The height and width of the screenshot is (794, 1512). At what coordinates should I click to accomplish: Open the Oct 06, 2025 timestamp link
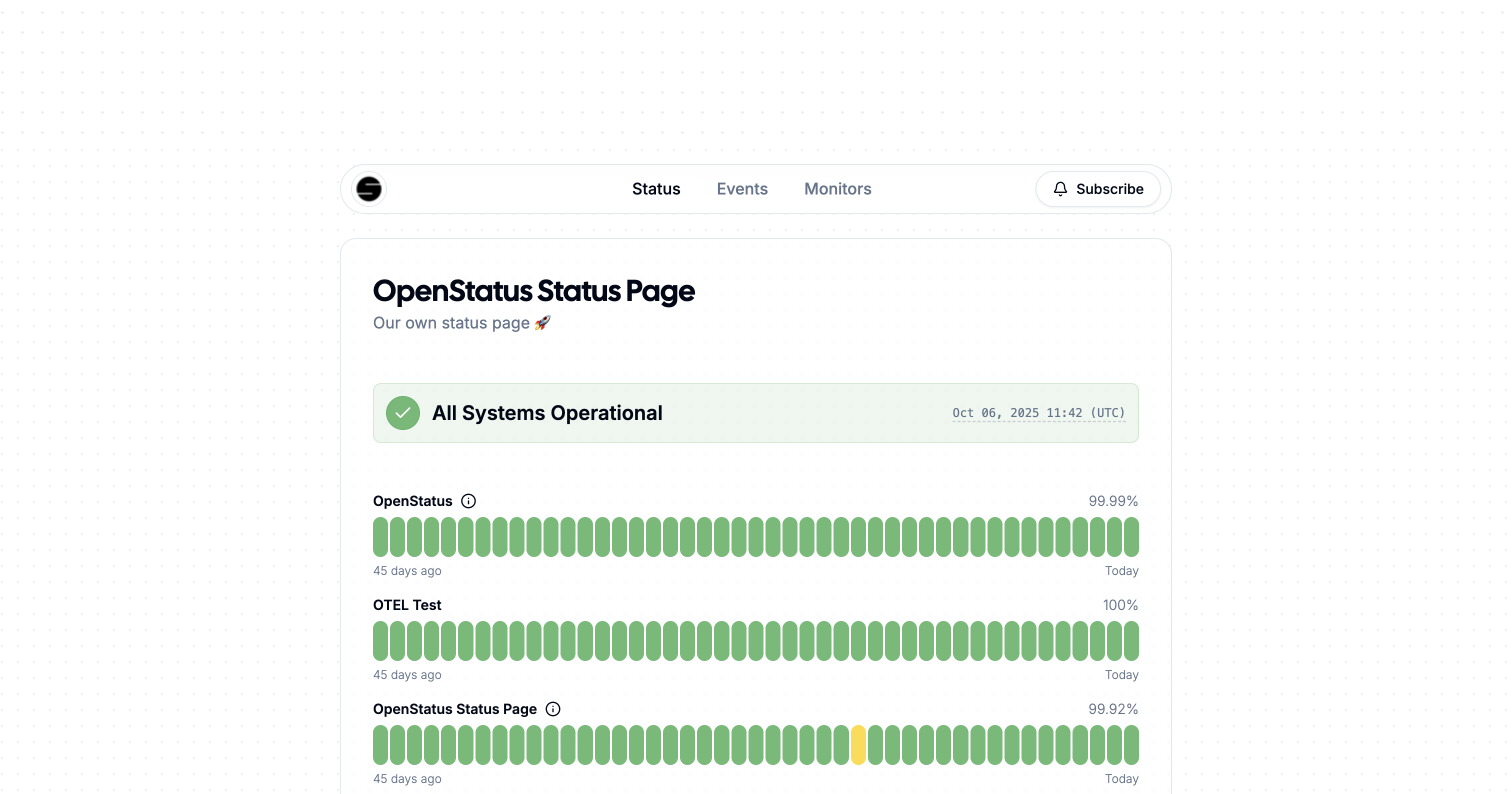coord(1038,412)
